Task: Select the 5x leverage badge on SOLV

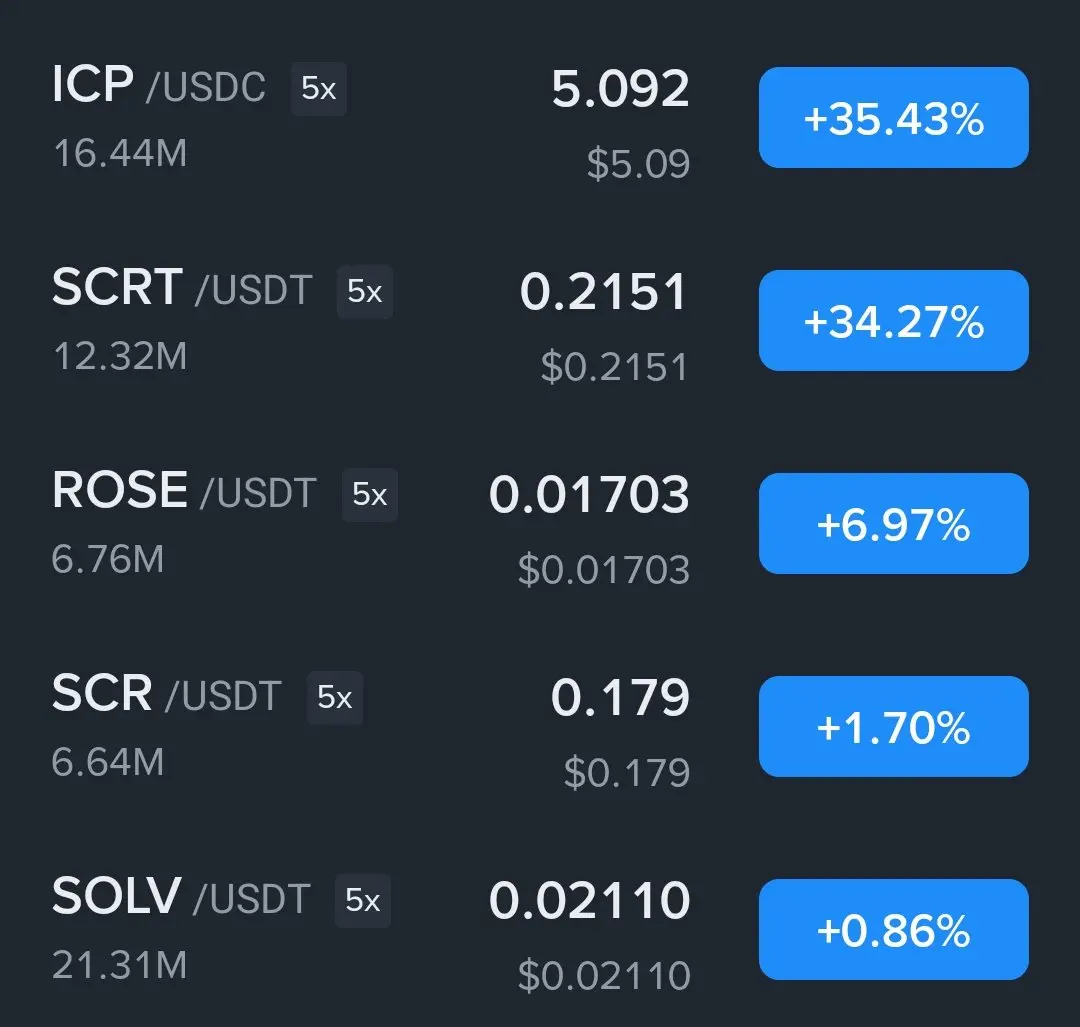Action: pos(362,900)
